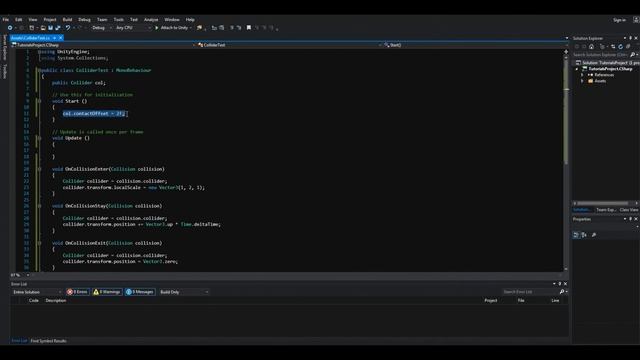
Task: Open the Tools menu
Action: (118, 20)
